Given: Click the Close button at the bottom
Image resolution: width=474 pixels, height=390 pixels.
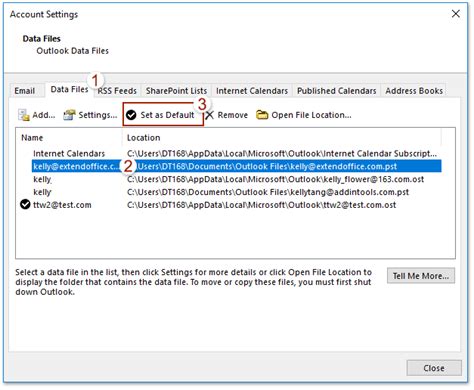Looking at the screenshot, I should 434,368.
